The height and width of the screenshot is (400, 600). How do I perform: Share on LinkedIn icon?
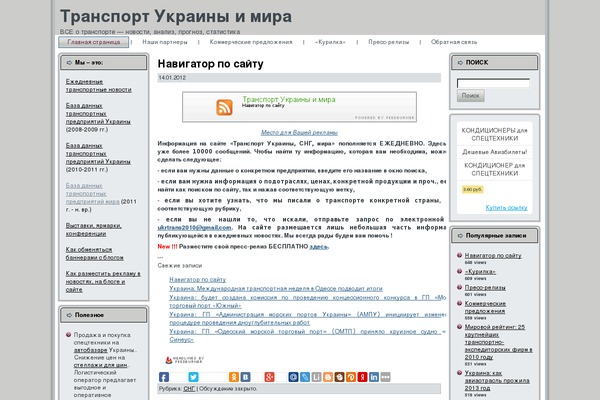[x=374, y=377]
